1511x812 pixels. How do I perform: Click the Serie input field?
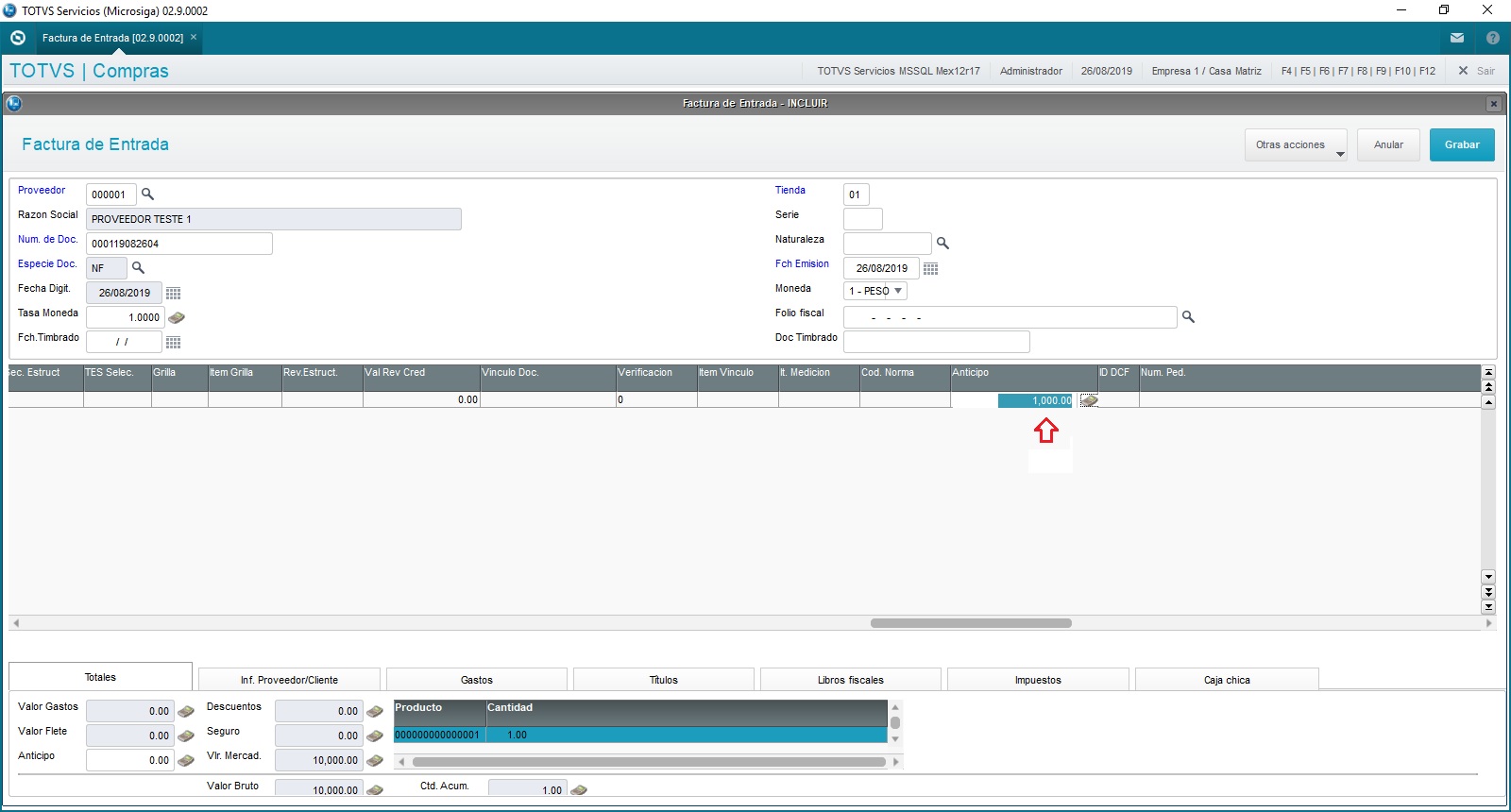point(862,219)
